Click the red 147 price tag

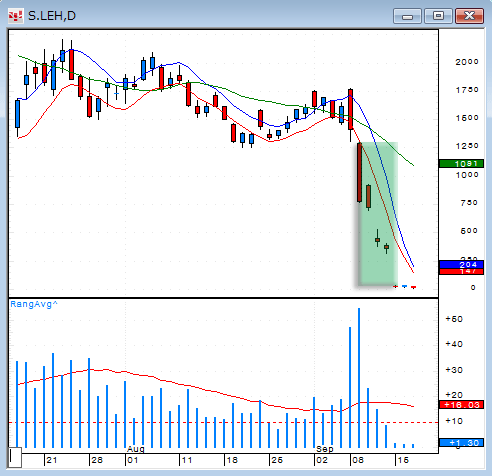tap(461, 272)
